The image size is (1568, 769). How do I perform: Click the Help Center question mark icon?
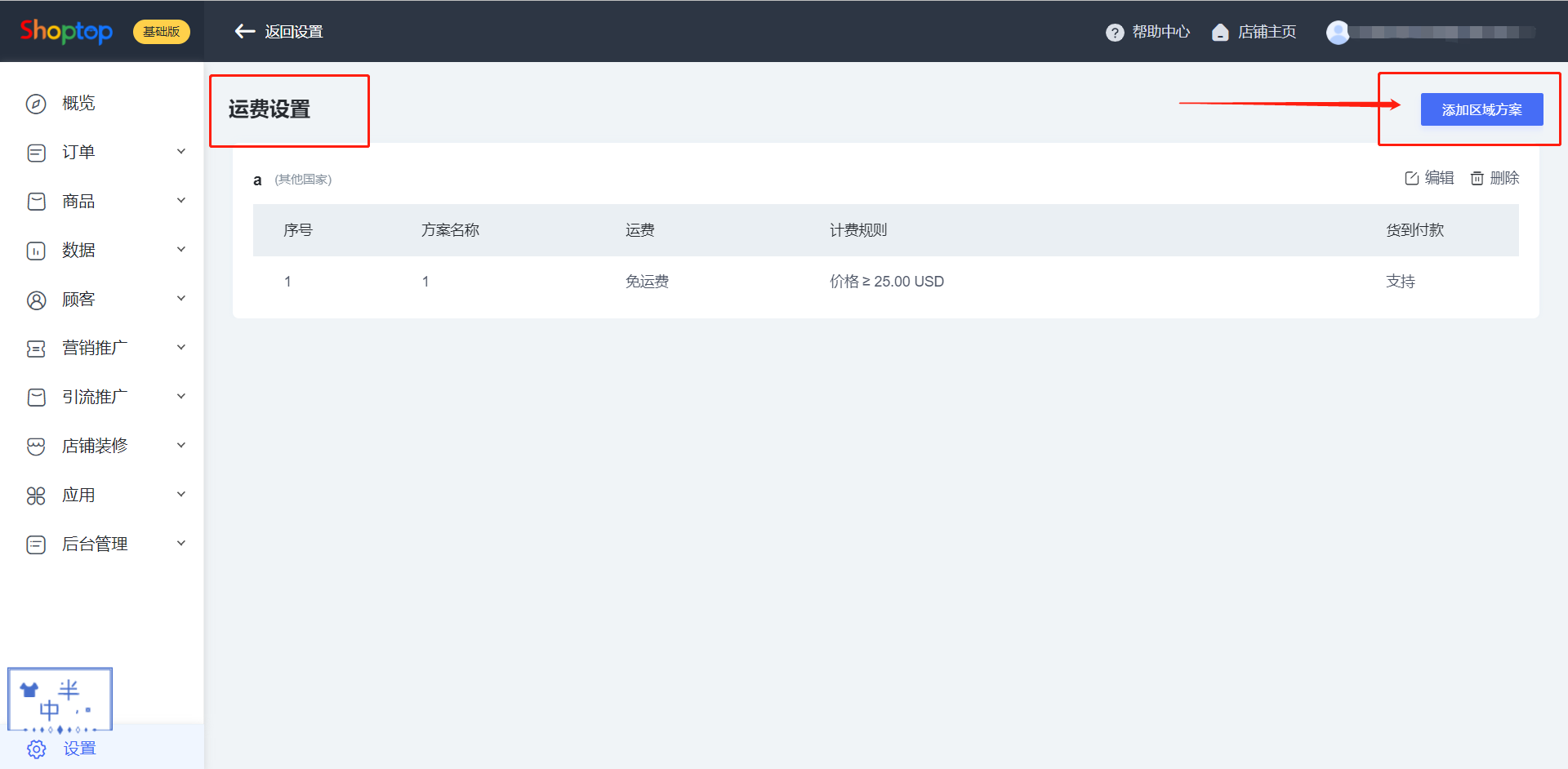[1114, 32]
